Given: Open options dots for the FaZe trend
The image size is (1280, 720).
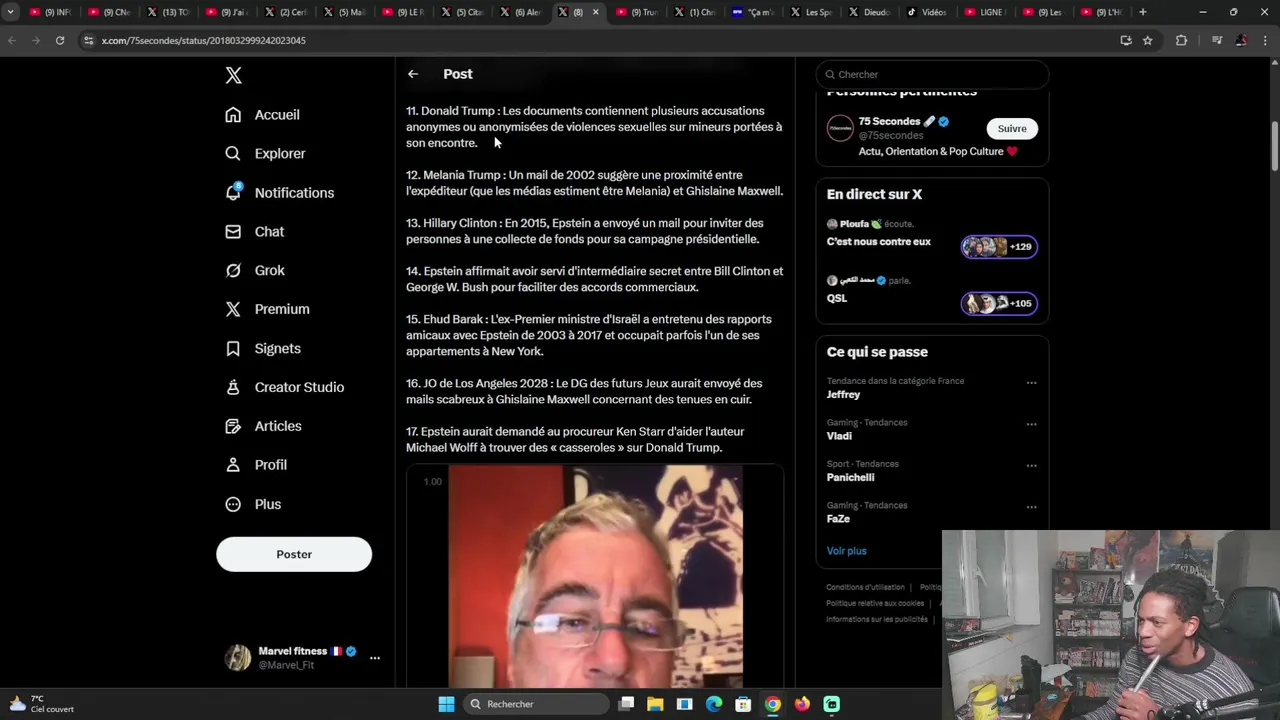Looking at the screenshot, I should (1031, 507).
